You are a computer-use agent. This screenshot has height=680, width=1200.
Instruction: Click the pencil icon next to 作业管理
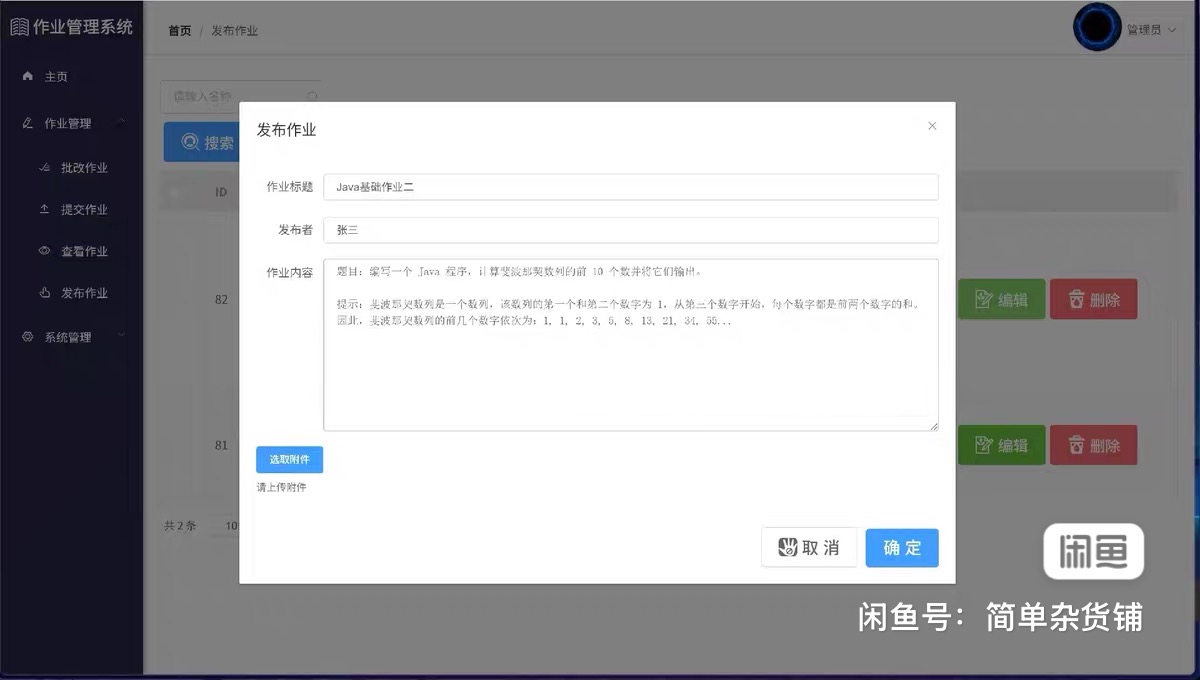28,124
